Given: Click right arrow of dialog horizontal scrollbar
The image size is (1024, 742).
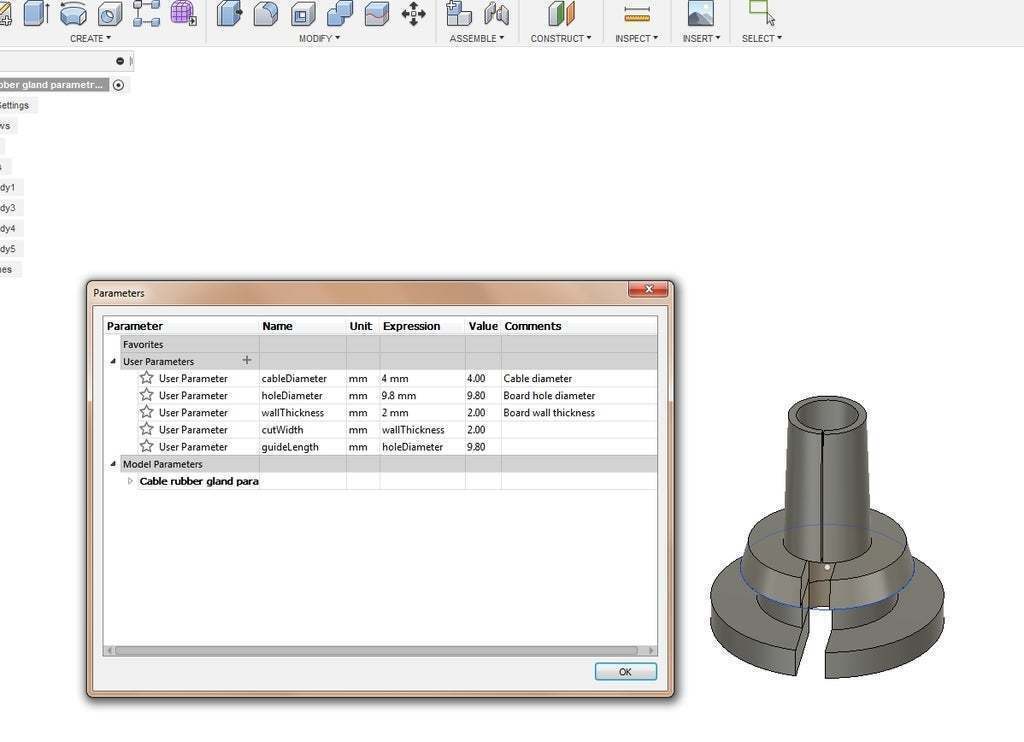Looking at the screenshot, I should pyautogui.click(x=651, y=650).
